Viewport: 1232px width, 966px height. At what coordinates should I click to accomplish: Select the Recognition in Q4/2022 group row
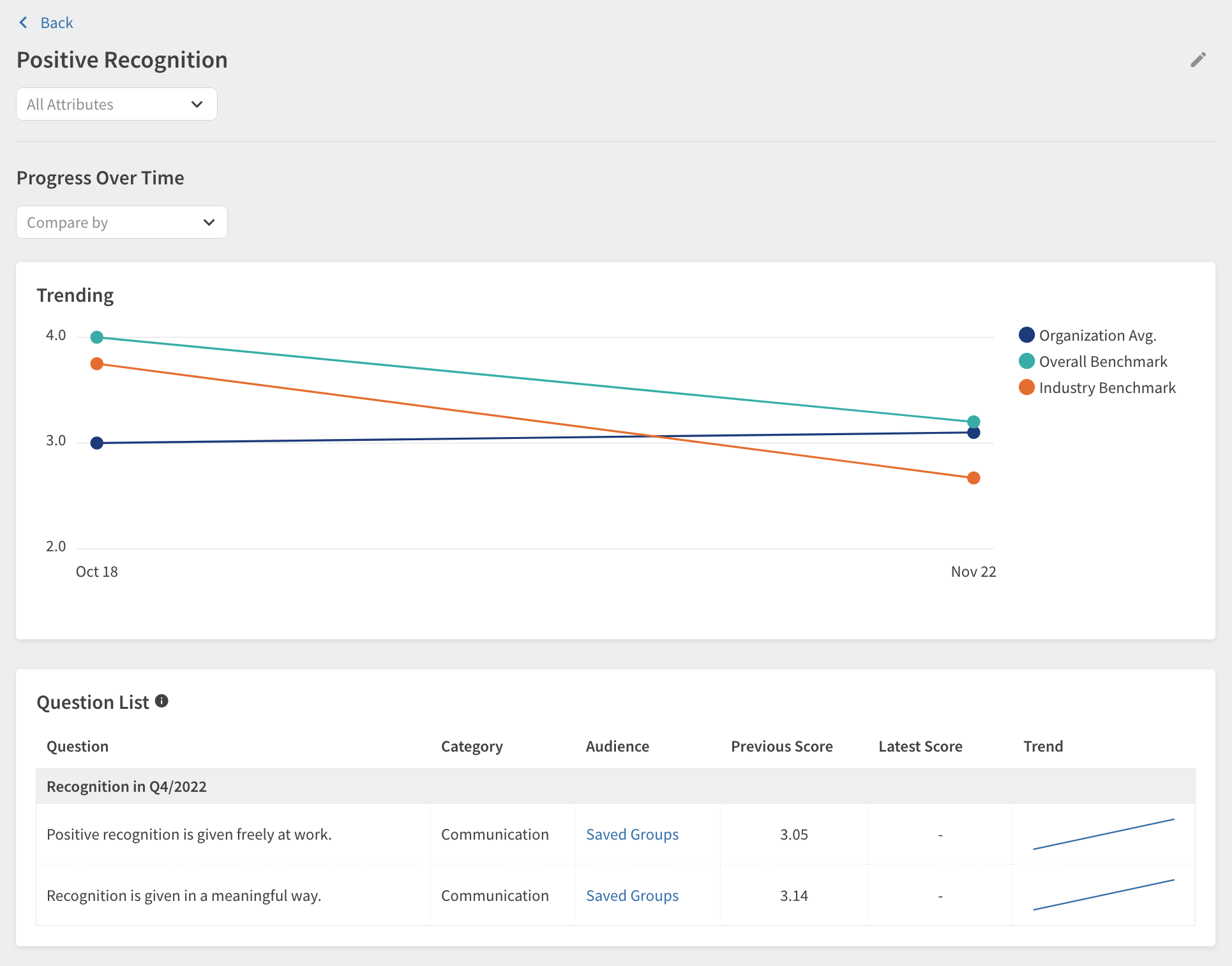click(x=126, y=787)
